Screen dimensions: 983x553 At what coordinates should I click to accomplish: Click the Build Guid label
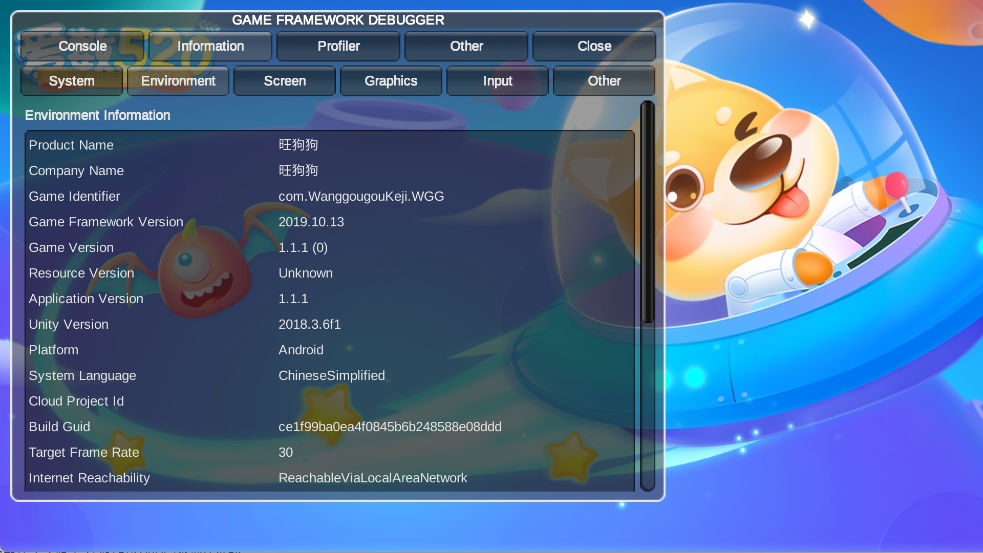coord(60,427)
